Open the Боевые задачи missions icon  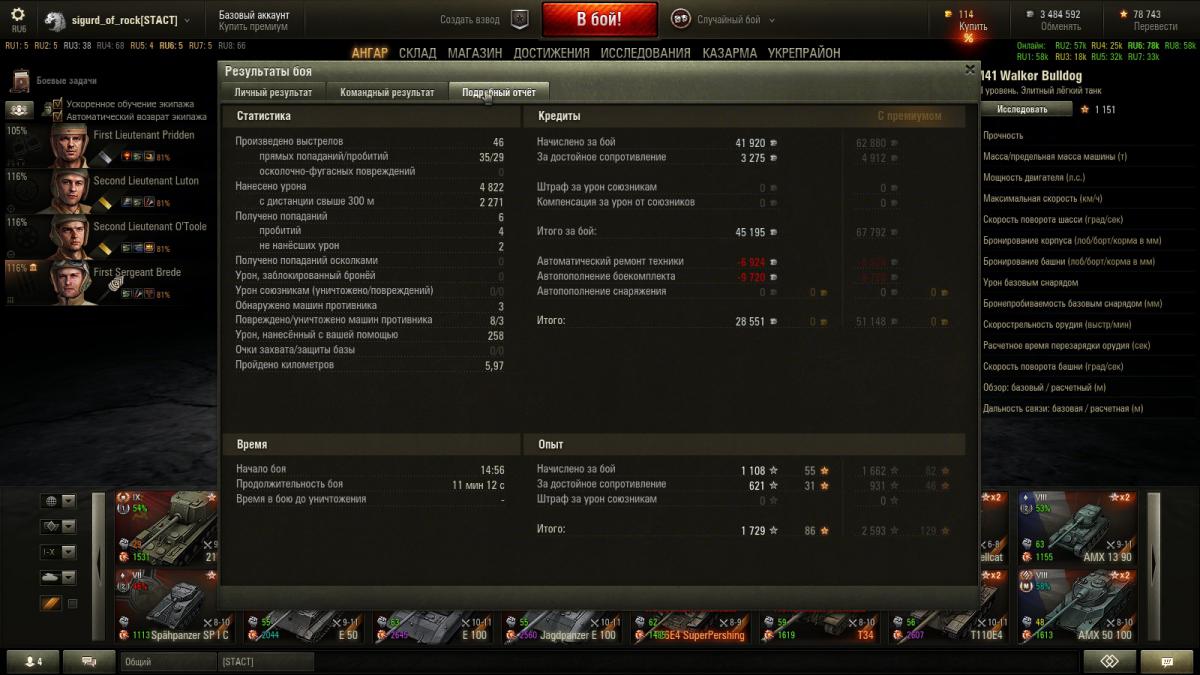click(x=20, y=80)
